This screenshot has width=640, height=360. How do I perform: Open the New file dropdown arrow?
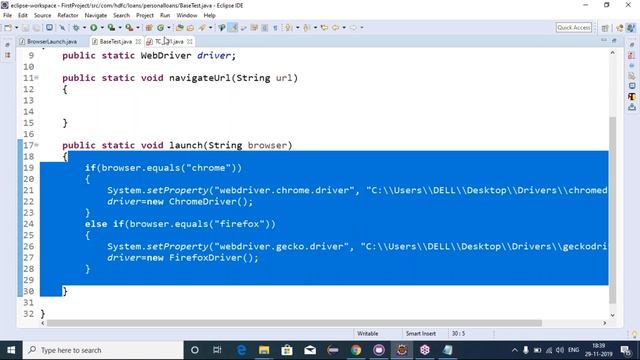(x=16, y=28)
